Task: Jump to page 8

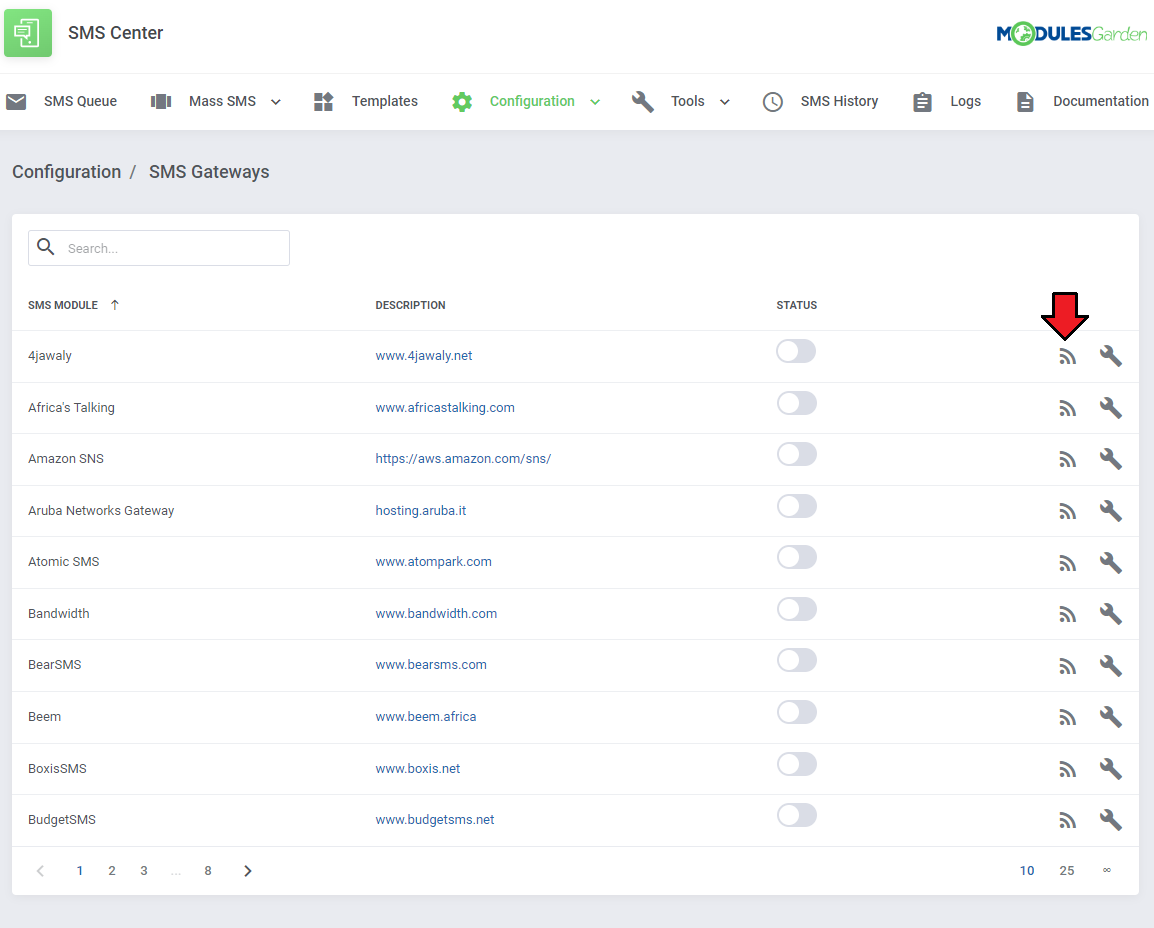Action: [208, 871]
